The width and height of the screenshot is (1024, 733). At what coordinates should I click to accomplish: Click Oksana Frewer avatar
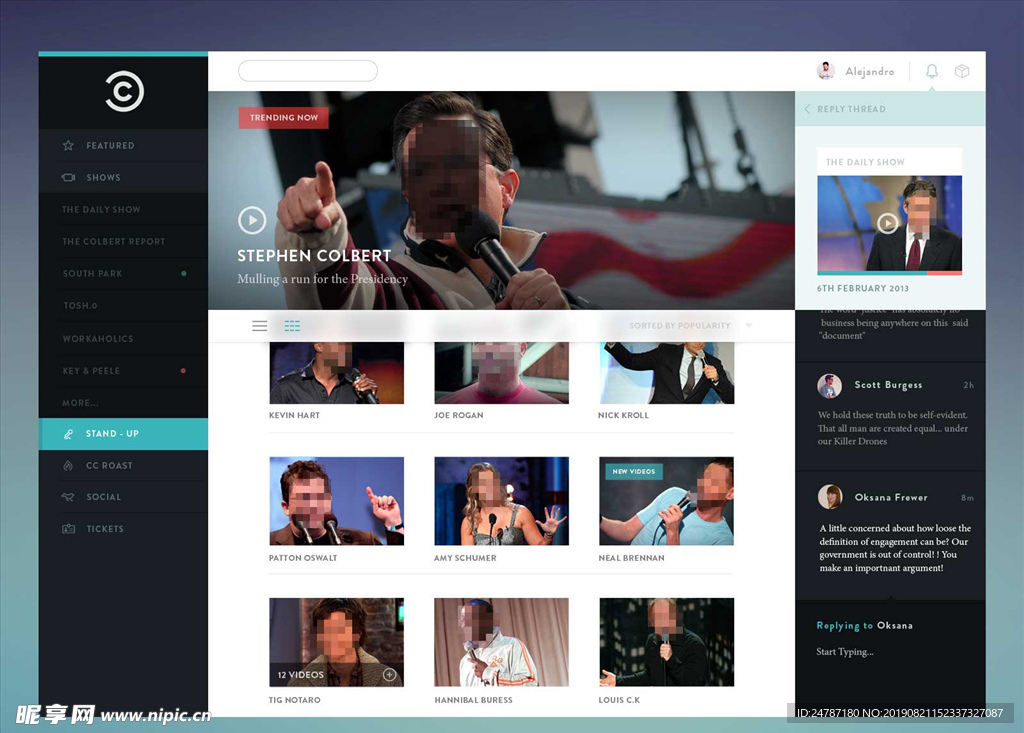pos(829,497)
